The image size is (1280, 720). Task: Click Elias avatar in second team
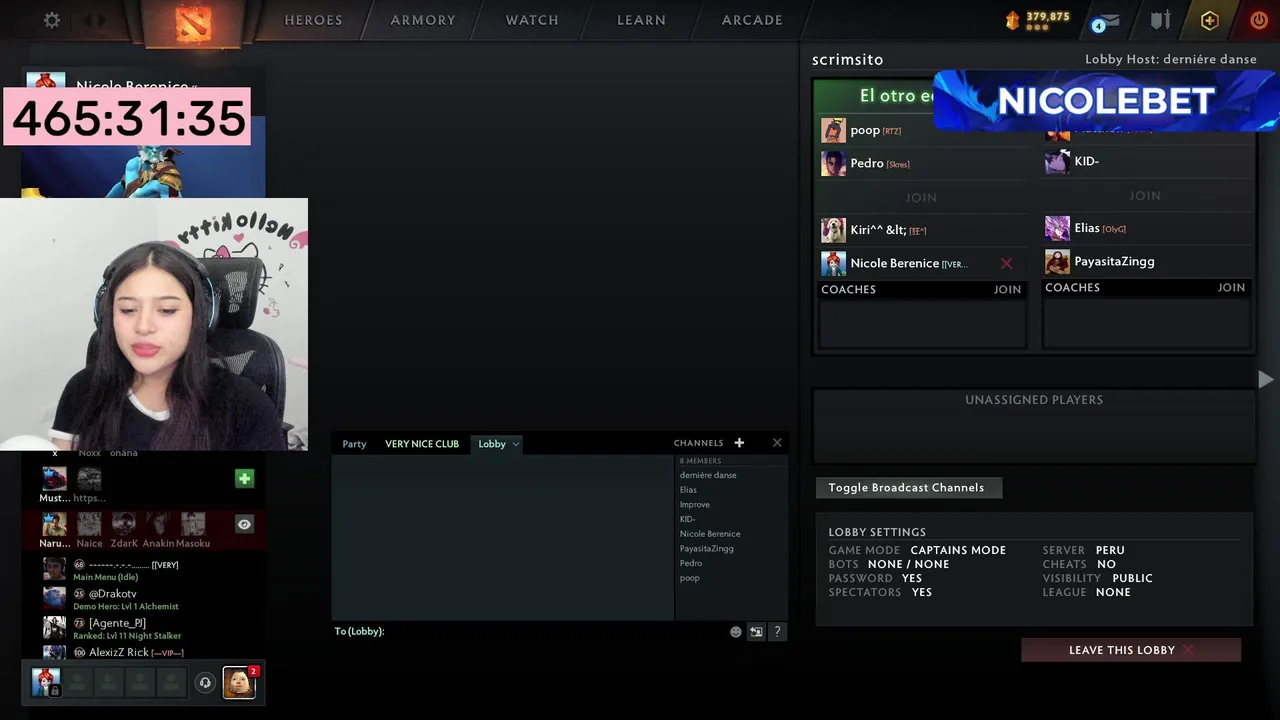pos(1057,228)
